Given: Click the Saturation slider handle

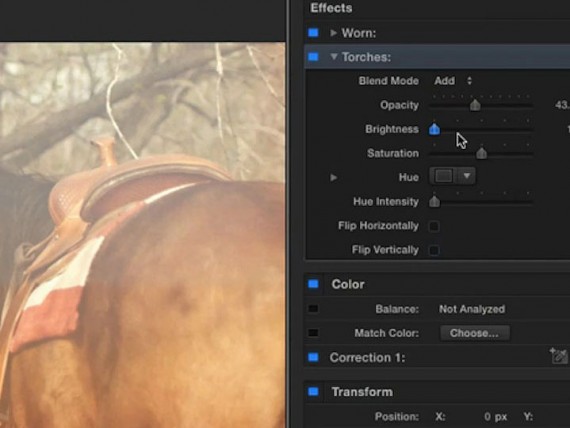Looking at the screenshot, I should pos(482,154).
